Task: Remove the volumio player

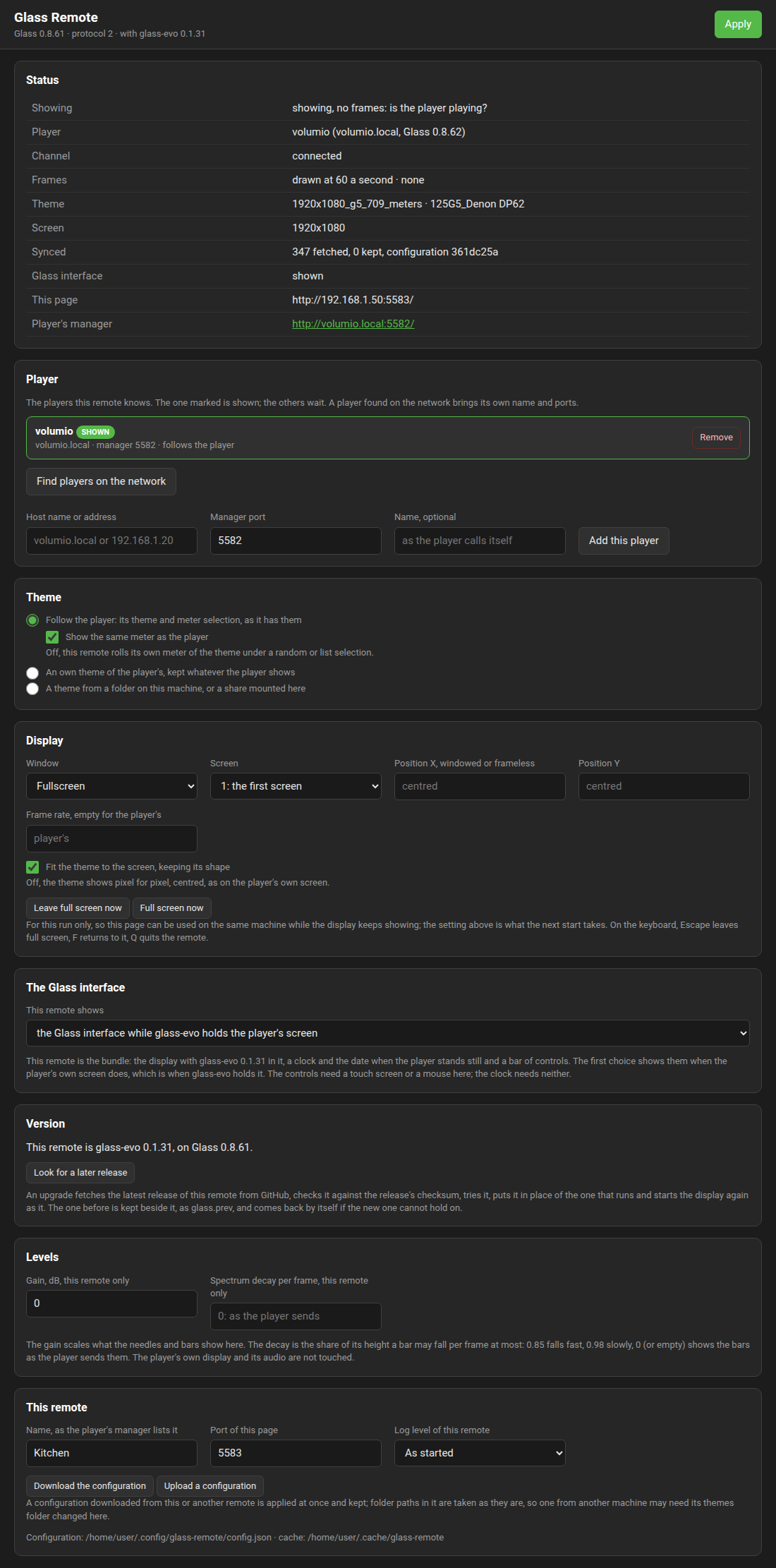Action: pyautogui.click(x=716, y=438)
